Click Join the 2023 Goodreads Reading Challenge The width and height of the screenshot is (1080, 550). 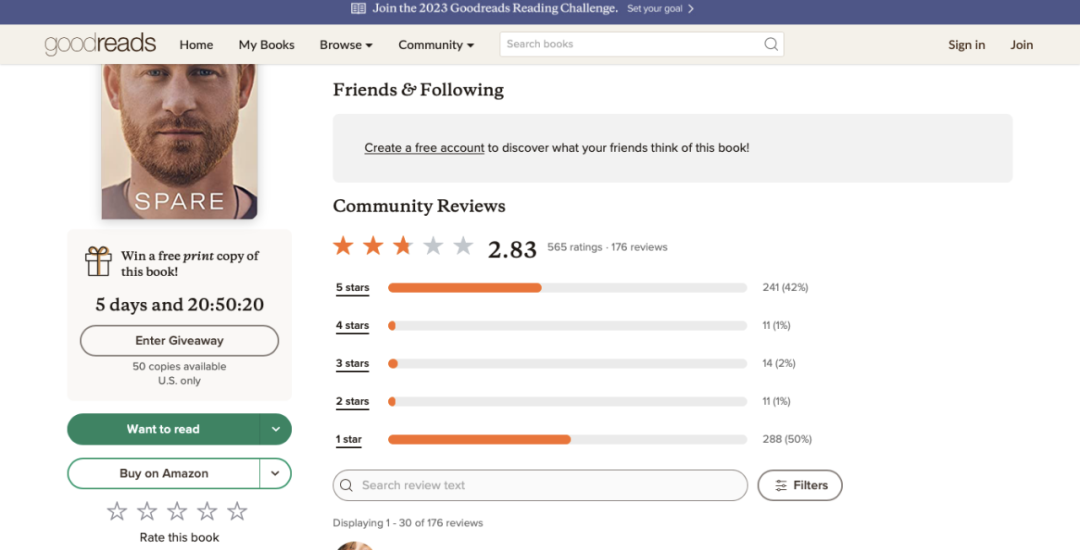[495, 8]
